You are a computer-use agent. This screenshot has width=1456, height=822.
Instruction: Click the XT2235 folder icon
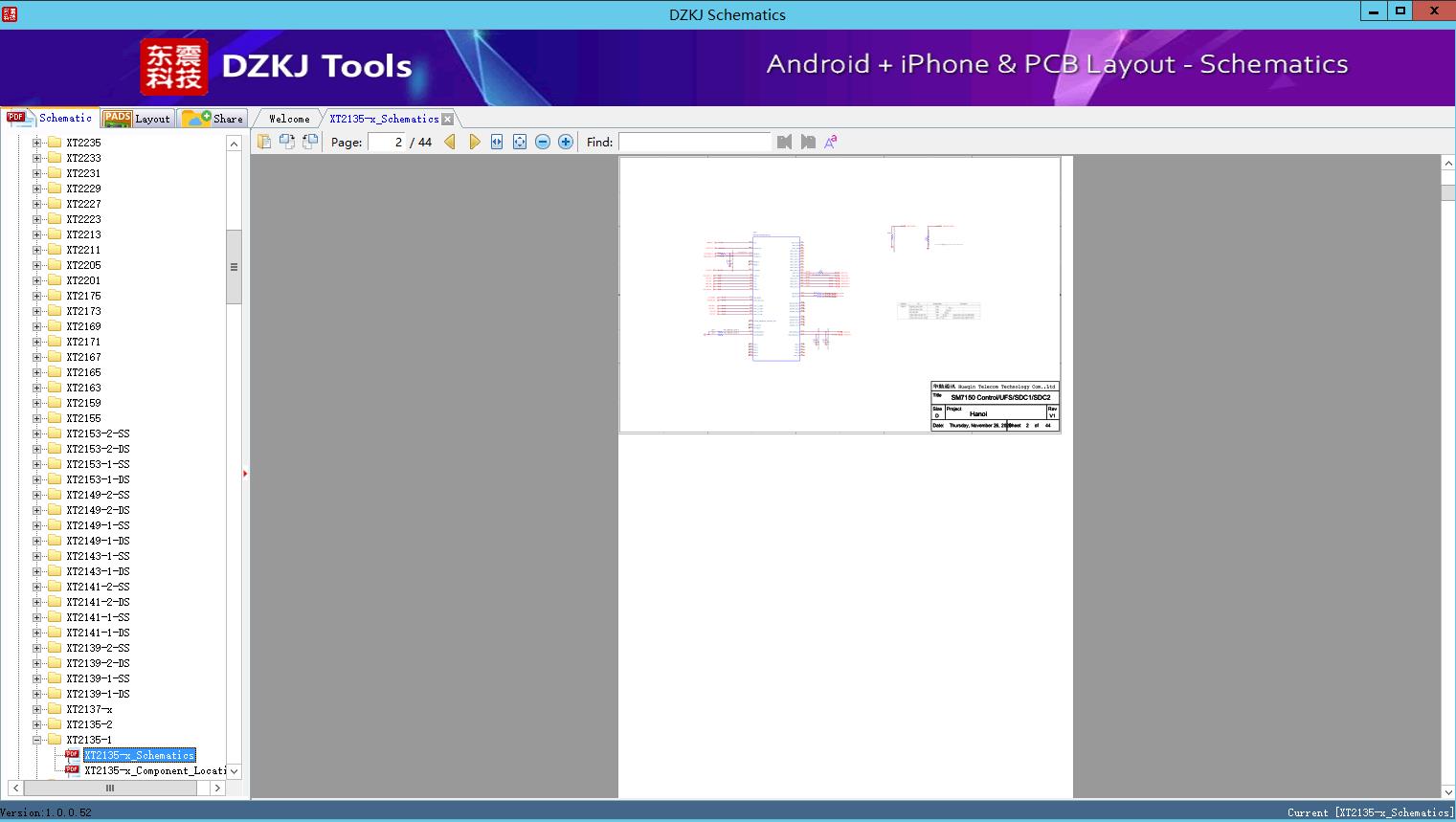click(55, 143)
